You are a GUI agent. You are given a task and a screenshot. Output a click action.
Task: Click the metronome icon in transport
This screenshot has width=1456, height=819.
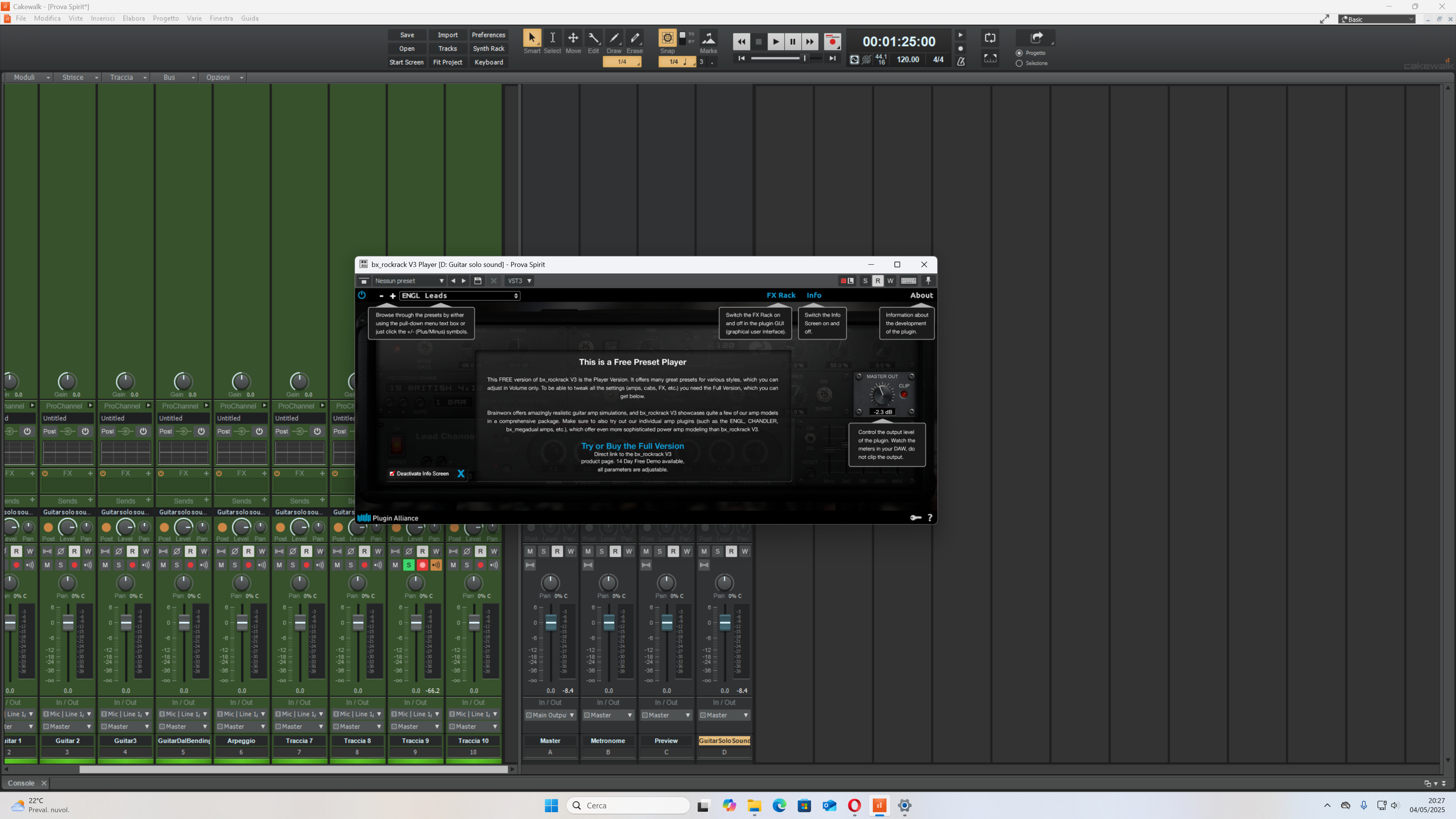[x=960, y=61]
